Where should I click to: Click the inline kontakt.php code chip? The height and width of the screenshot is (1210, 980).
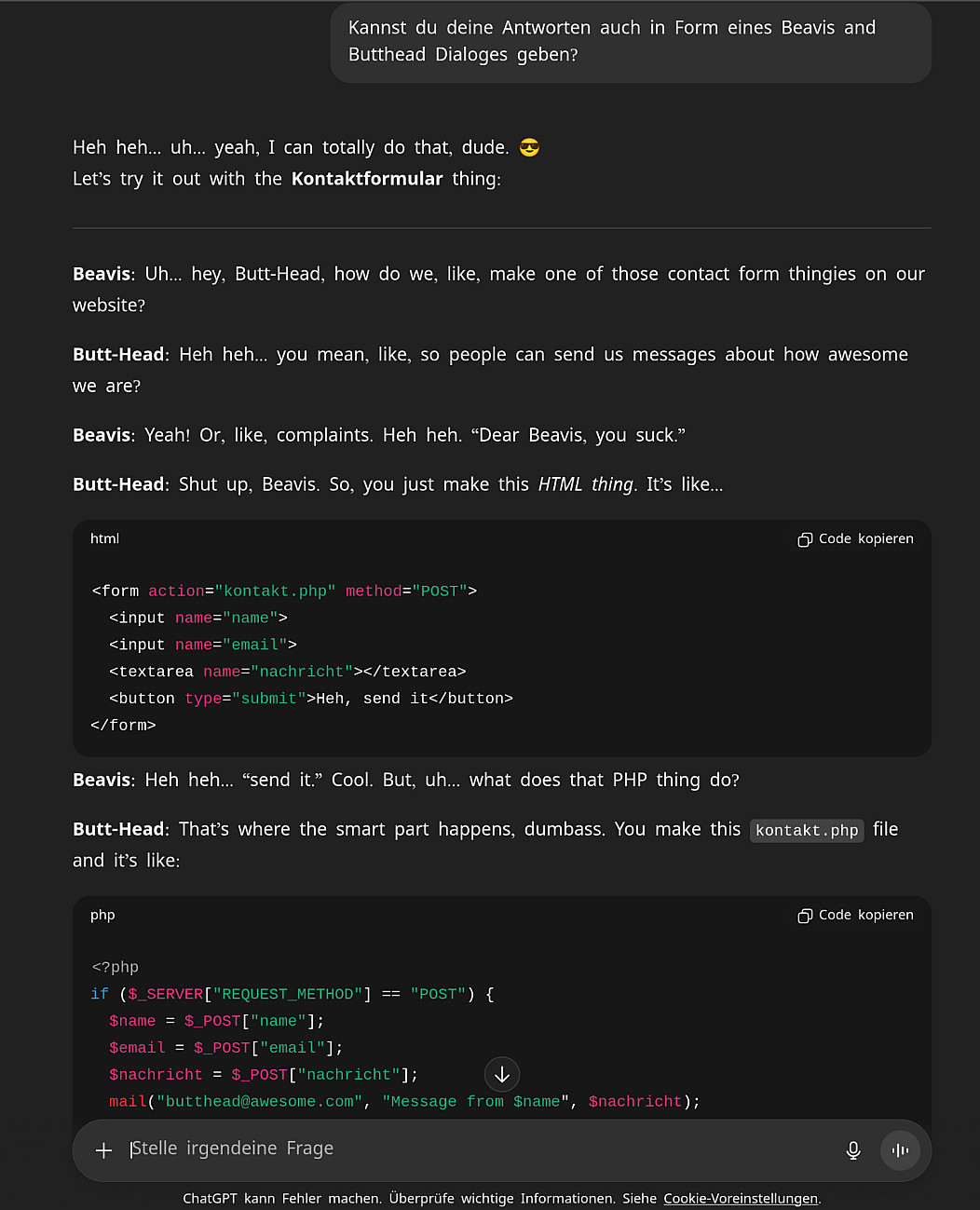(807, 830)
